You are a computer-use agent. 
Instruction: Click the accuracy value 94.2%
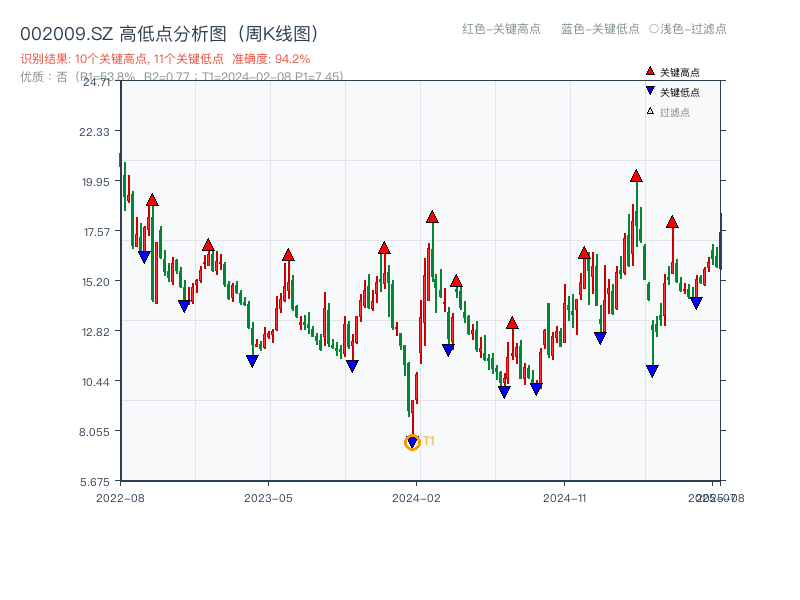pyautogui.click(x=290, y=60)
